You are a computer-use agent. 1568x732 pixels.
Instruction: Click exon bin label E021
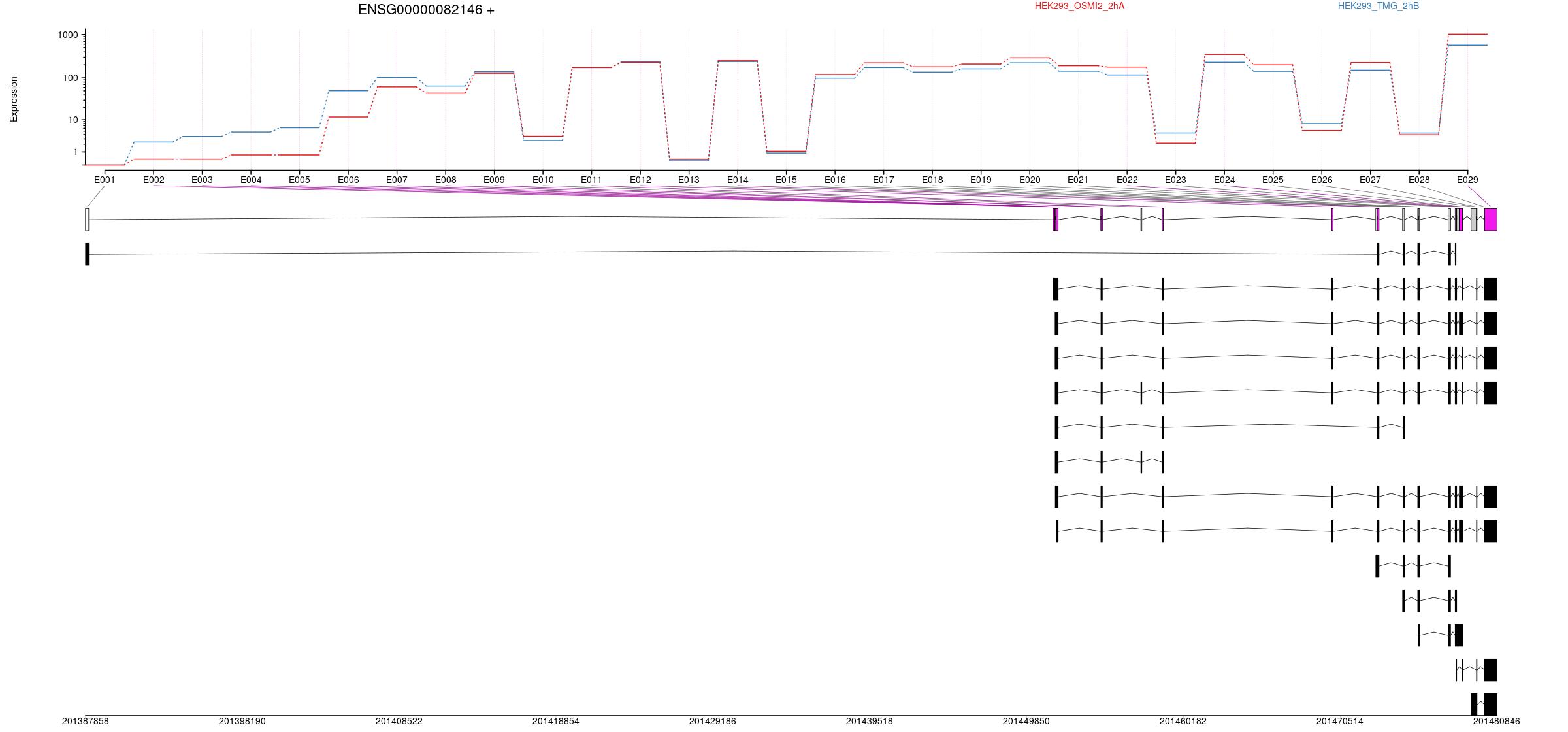(1078, 180)
